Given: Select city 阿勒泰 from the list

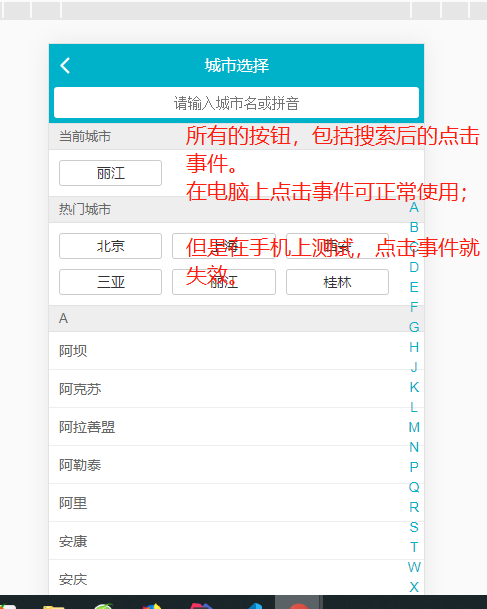Looking at the screenshot, I should 236,465.
